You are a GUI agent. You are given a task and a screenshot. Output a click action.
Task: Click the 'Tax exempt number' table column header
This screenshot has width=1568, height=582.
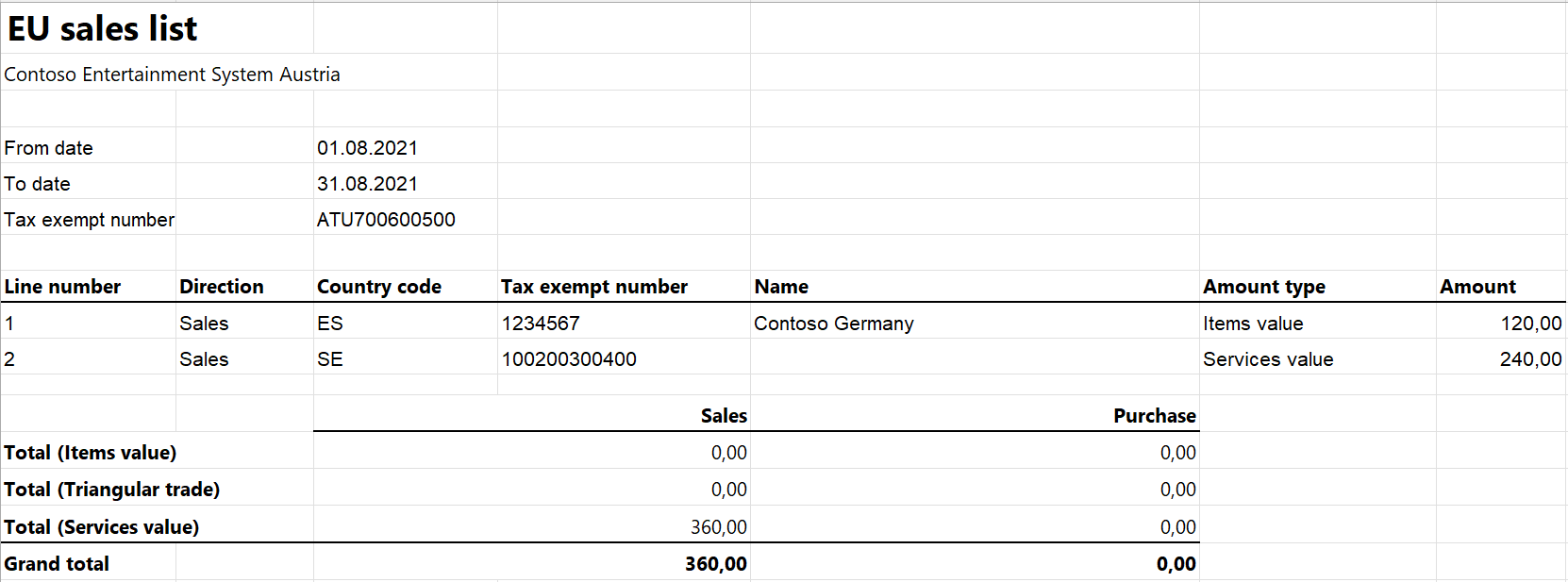pyautogui.click(x=594, y=287)
